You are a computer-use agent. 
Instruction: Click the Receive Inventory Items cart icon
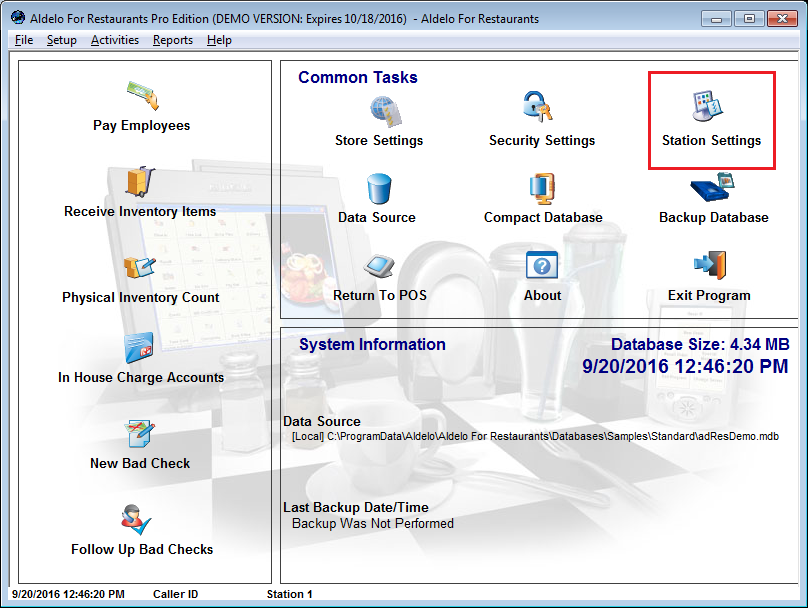tap(140, 181)
